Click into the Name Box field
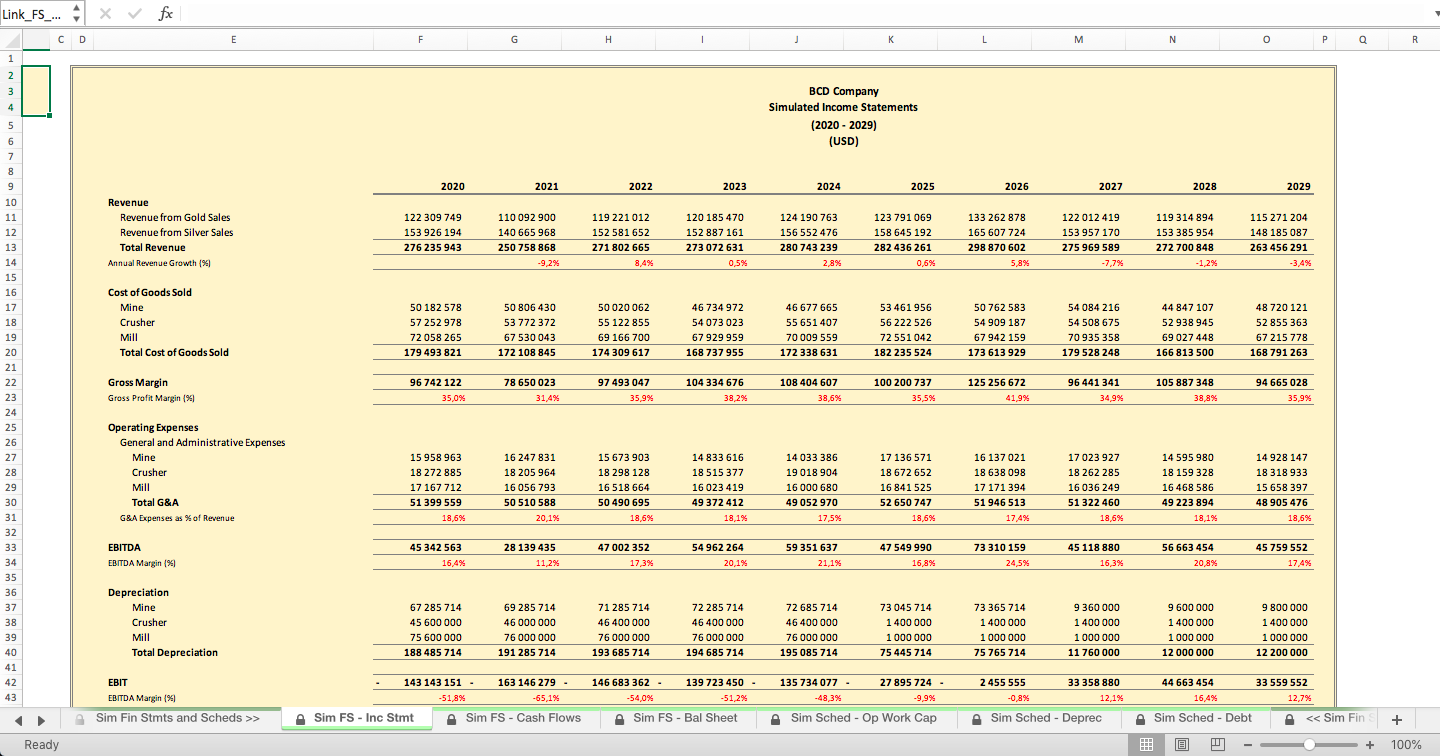The image size is (1440, 756). [x=36, y=13]
